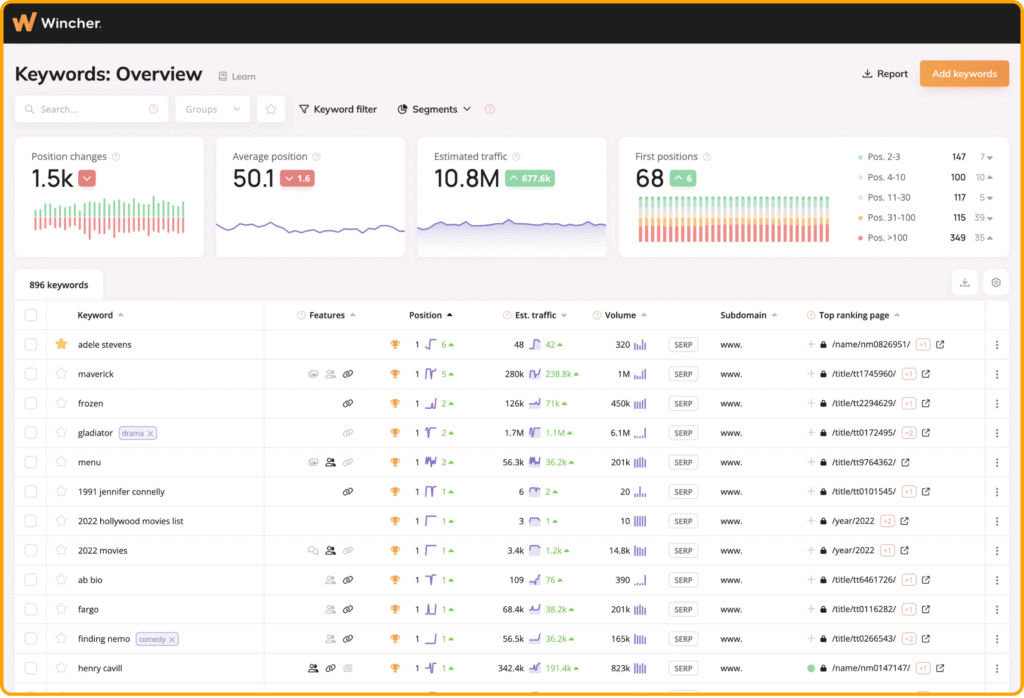Click the favorites star filter button
1024x698 pixels.
pos(271,109)
